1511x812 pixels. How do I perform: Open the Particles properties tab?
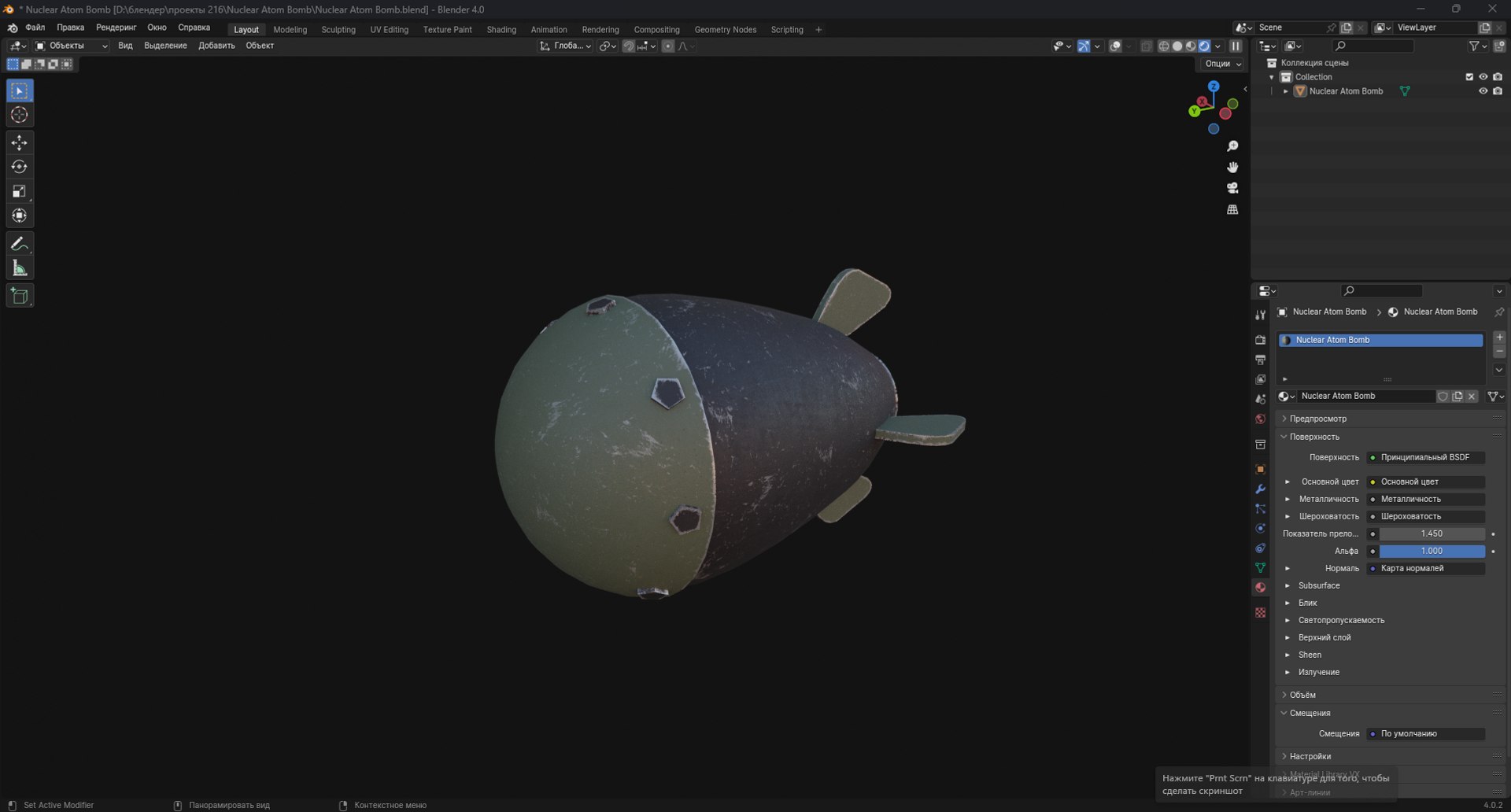coord(1260,508)
